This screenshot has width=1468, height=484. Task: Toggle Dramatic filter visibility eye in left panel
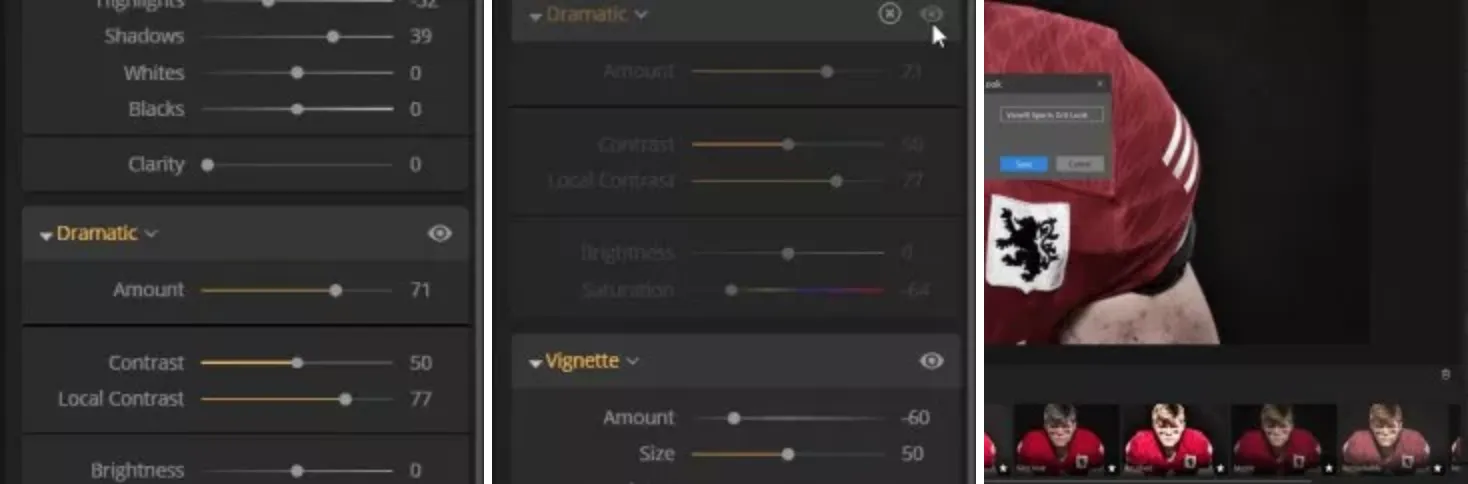[439, 233]
